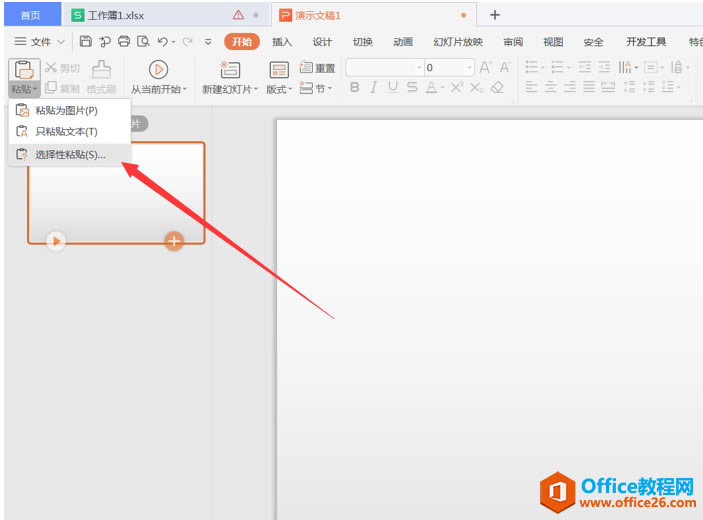This screenshot has width=703, height=520.
Task: Open the 文件 (File) menu
Action: (39, 42)
